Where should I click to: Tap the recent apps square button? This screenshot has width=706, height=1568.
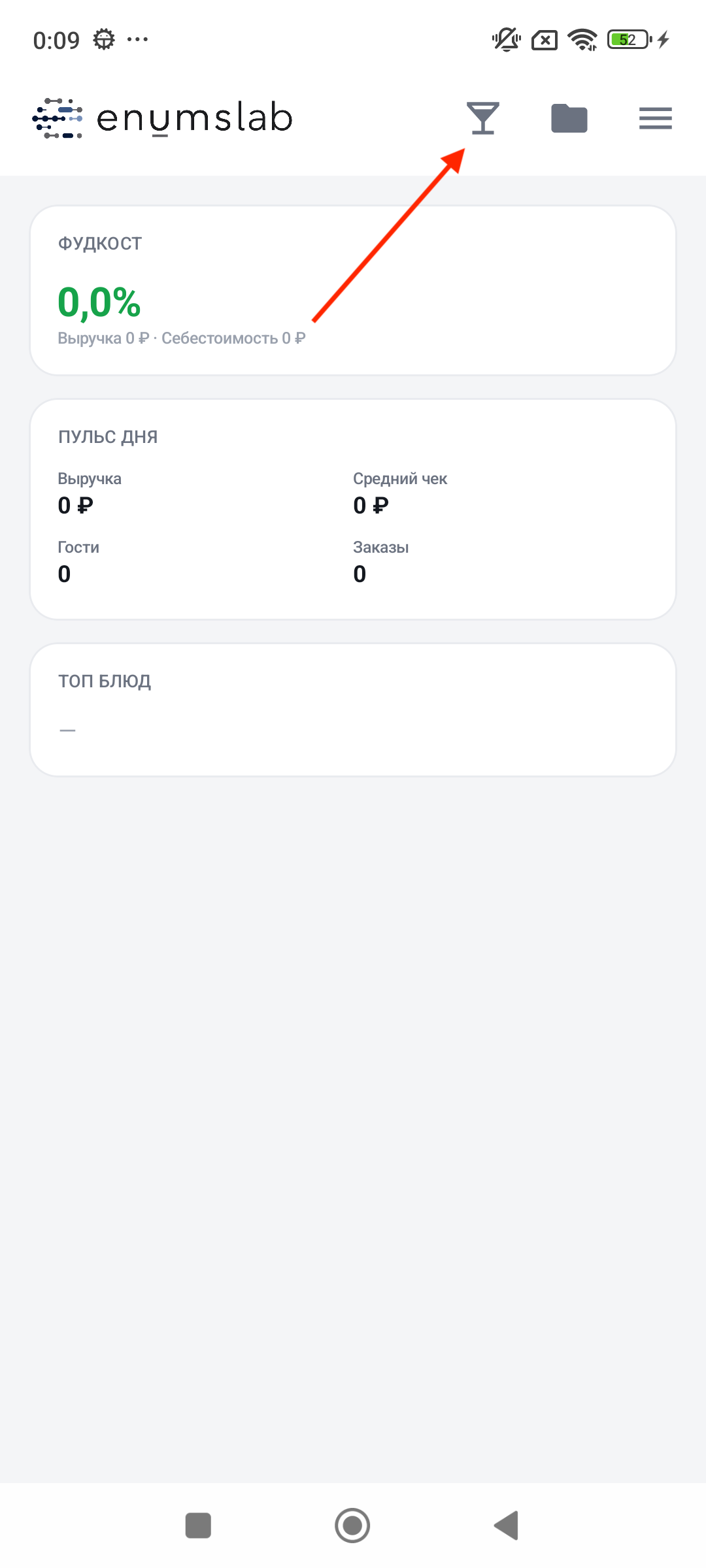[198, 1526]
